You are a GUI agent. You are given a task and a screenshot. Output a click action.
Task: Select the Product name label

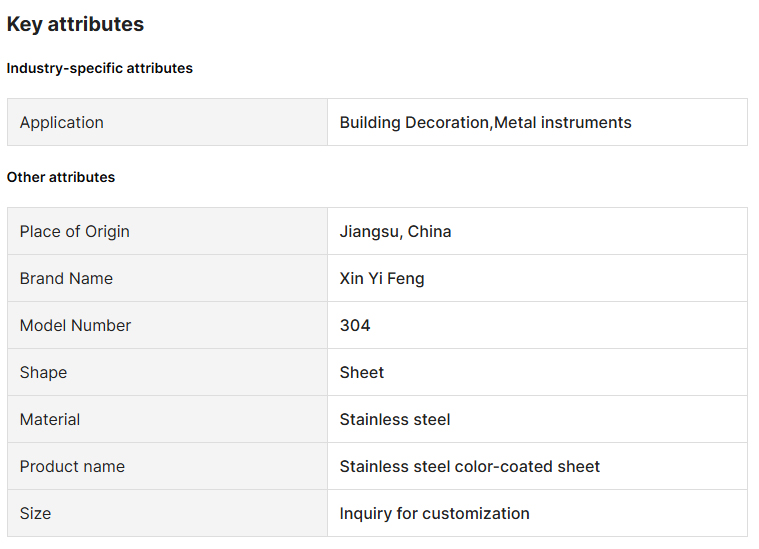72,467
